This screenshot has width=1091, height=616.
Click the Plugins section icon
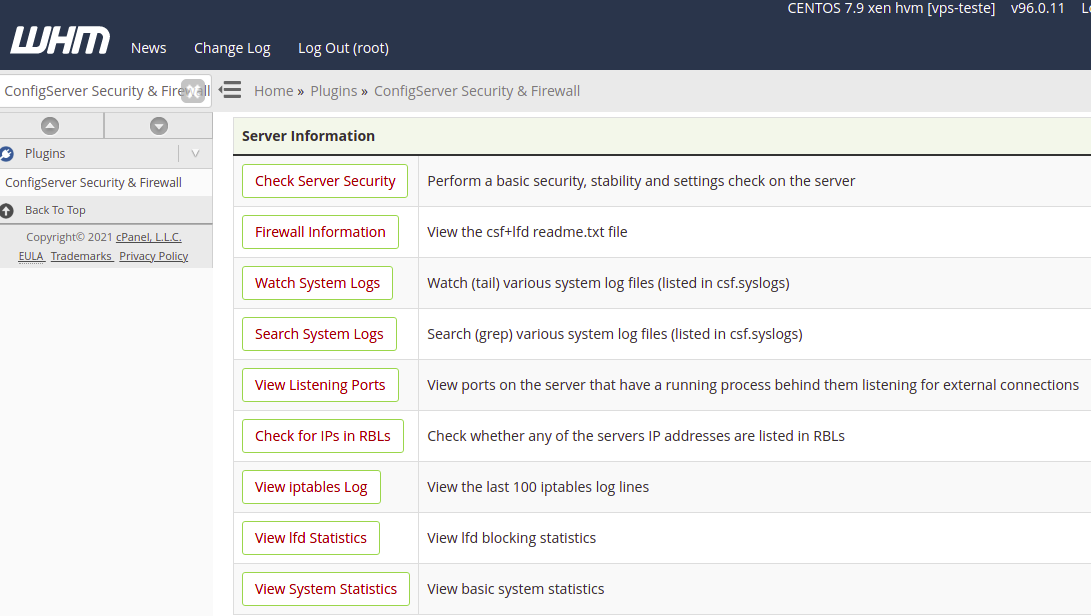pyautogui.click(x=7, y=154)
